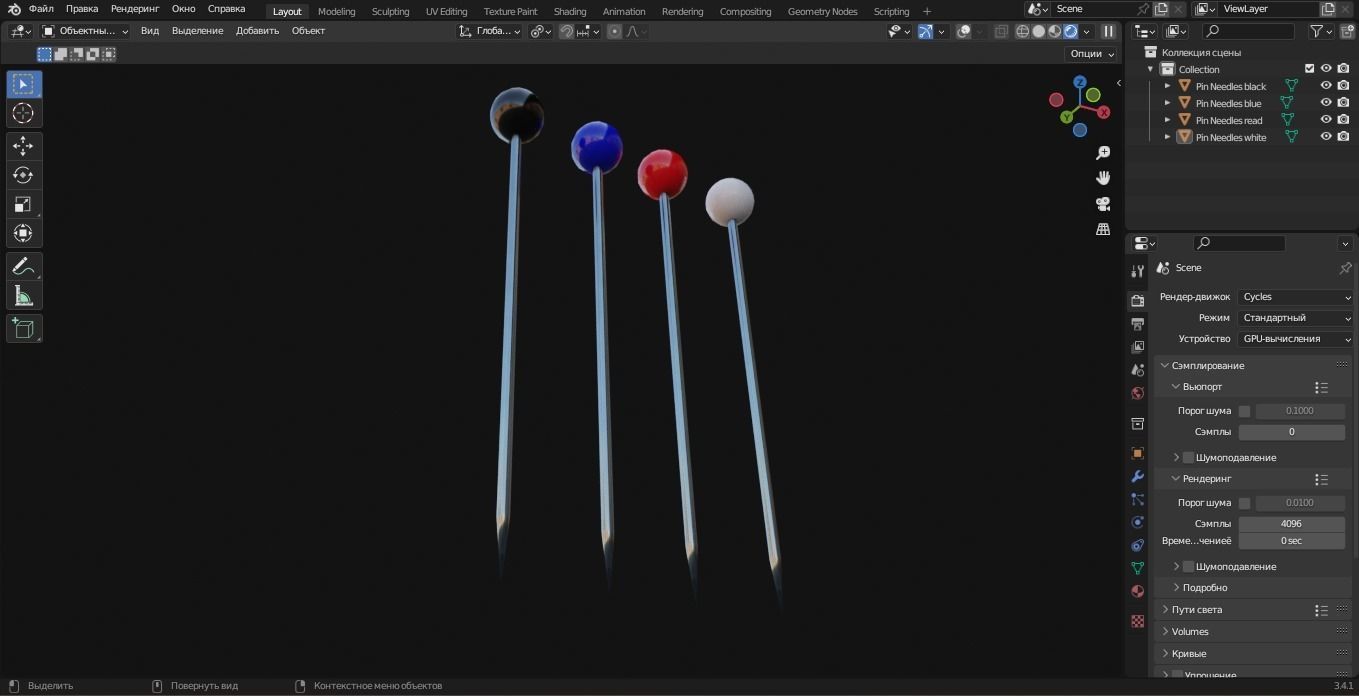
Task: Open the render engine dropdown showing Cycles
Action: [1295, 296]
